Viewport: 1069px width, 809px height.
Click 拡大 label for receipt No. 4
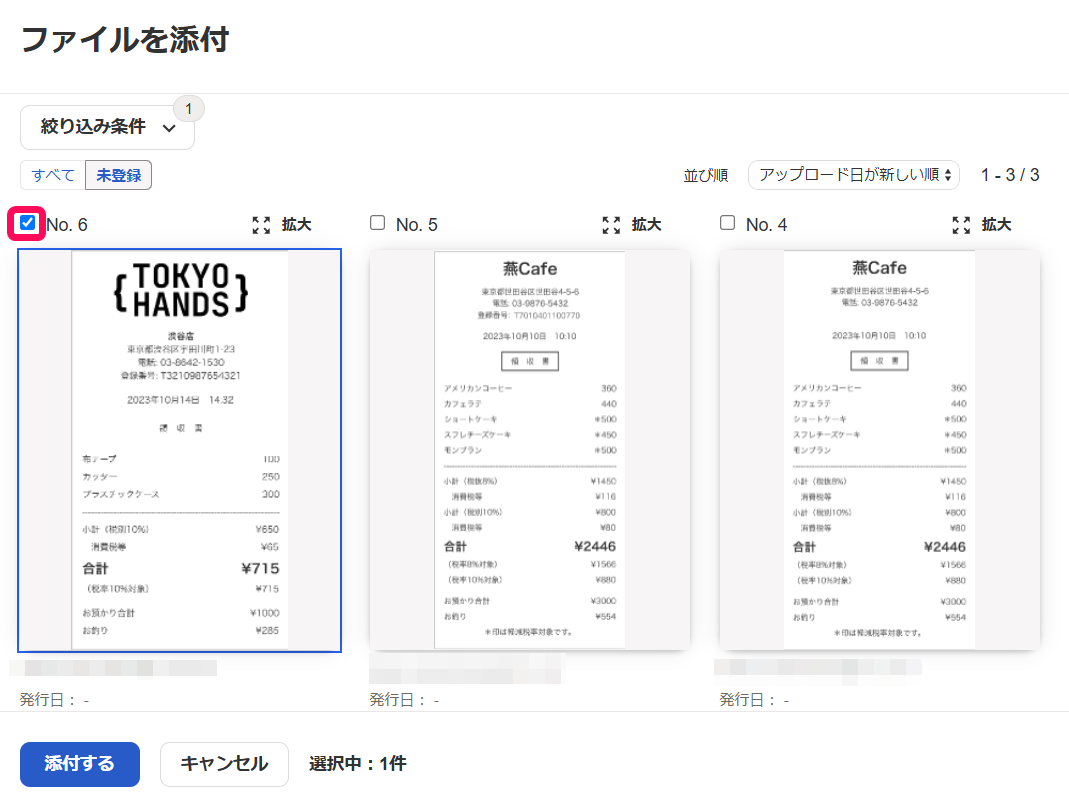(996, 225)
